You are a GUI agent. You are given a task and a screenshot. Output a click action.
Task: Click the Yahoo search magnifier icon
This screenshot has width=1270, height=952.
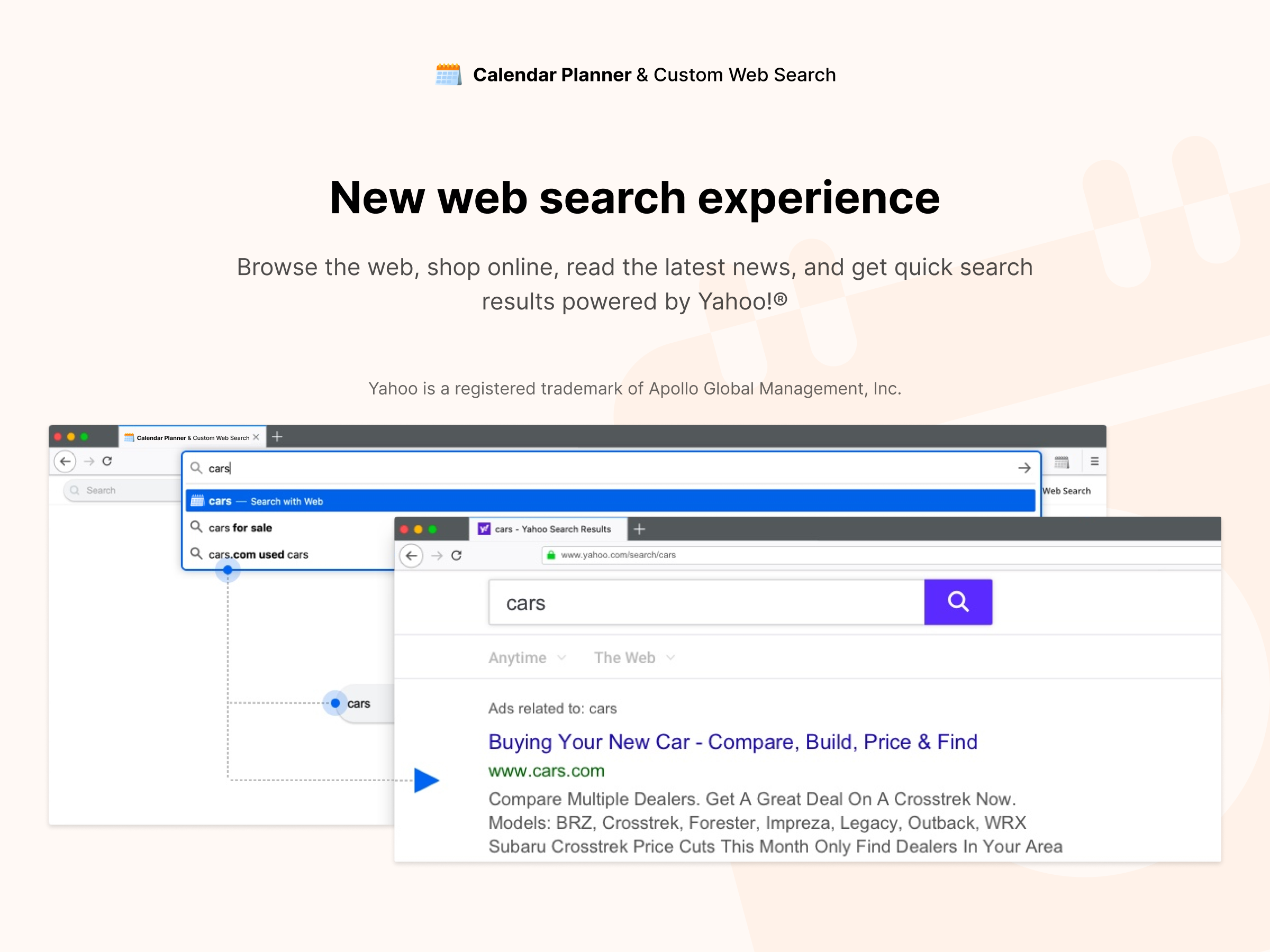coord(957,600)
